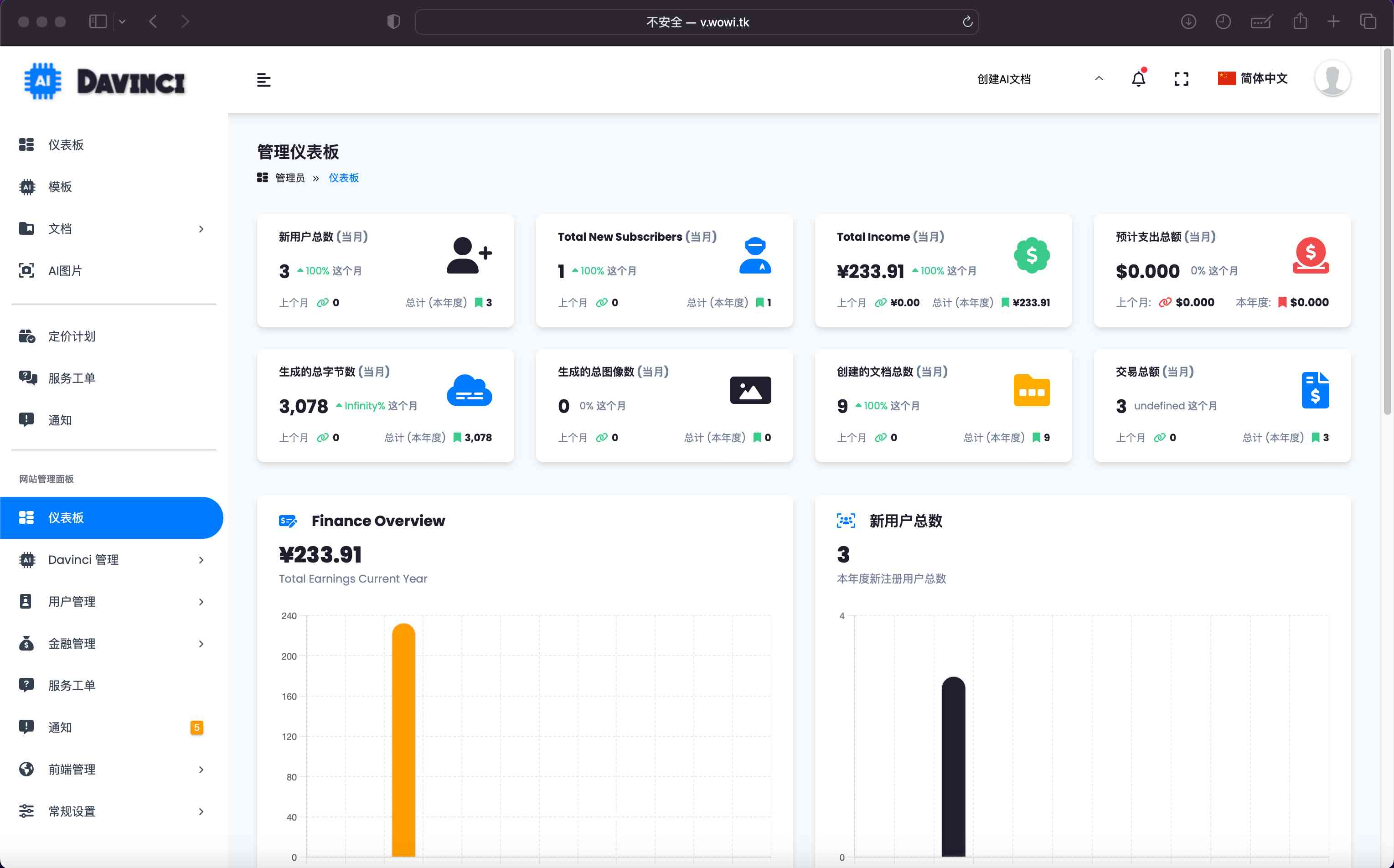Go back in Safari
This screenshot has width=1394, height=868.
pyautogui.click(x=153, y=22)
